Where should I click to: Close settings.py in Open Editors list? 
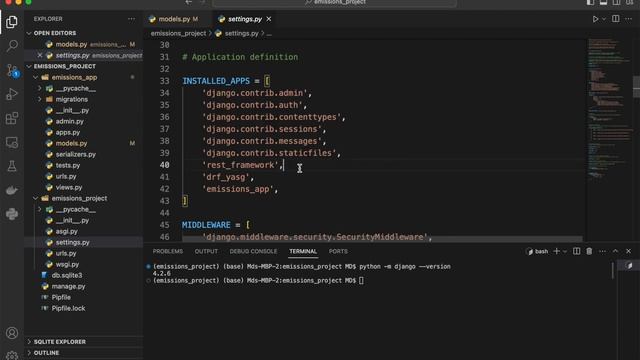point(40,55)
